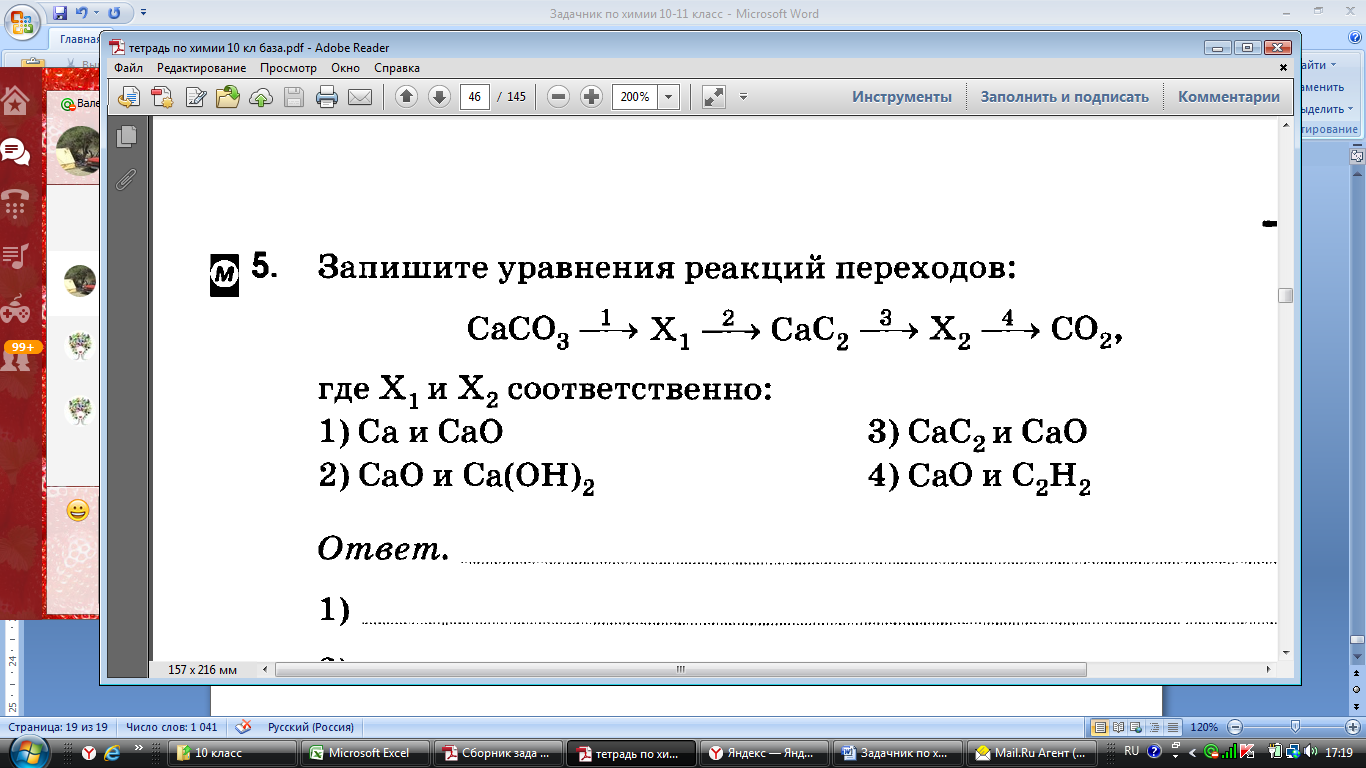Switch to the Главная ribbon tab in Word
This screenshot has width=1366, height=768.
click(x=78, y=41)
